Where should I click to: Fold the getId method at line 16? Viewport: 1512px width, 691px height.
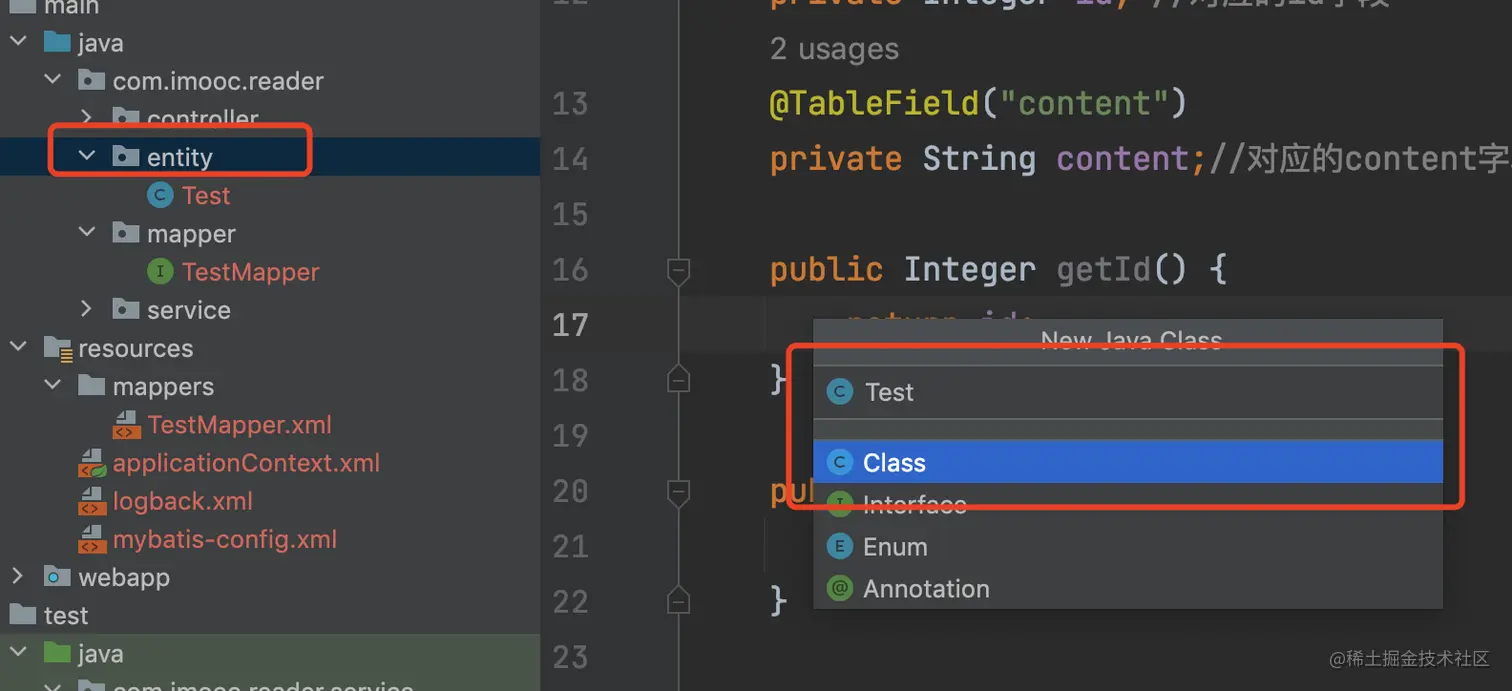coord(679,270)
